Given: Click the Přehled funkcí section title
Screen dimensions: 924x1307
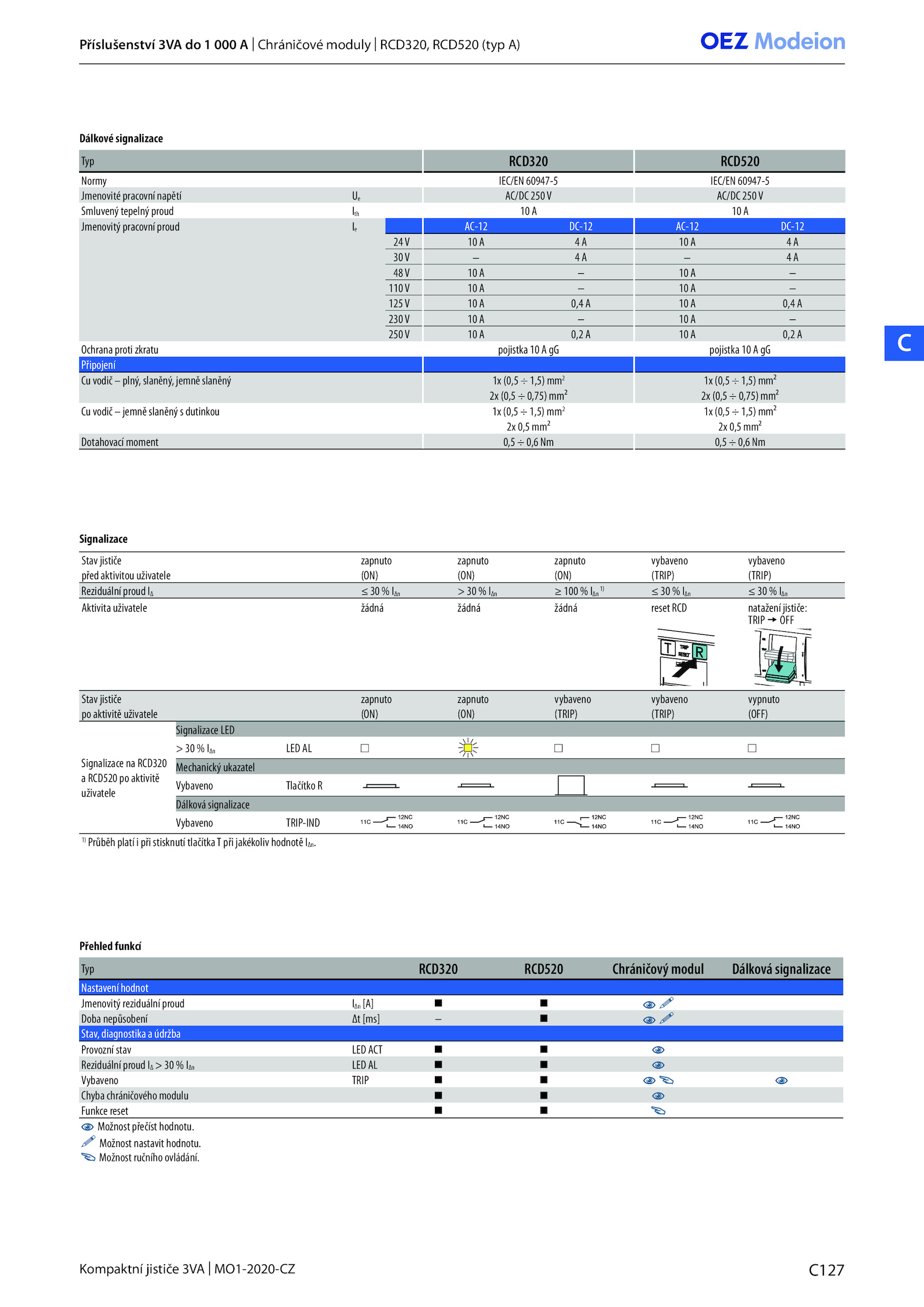Looking at the screenshot, I should (x=110, y=946).
